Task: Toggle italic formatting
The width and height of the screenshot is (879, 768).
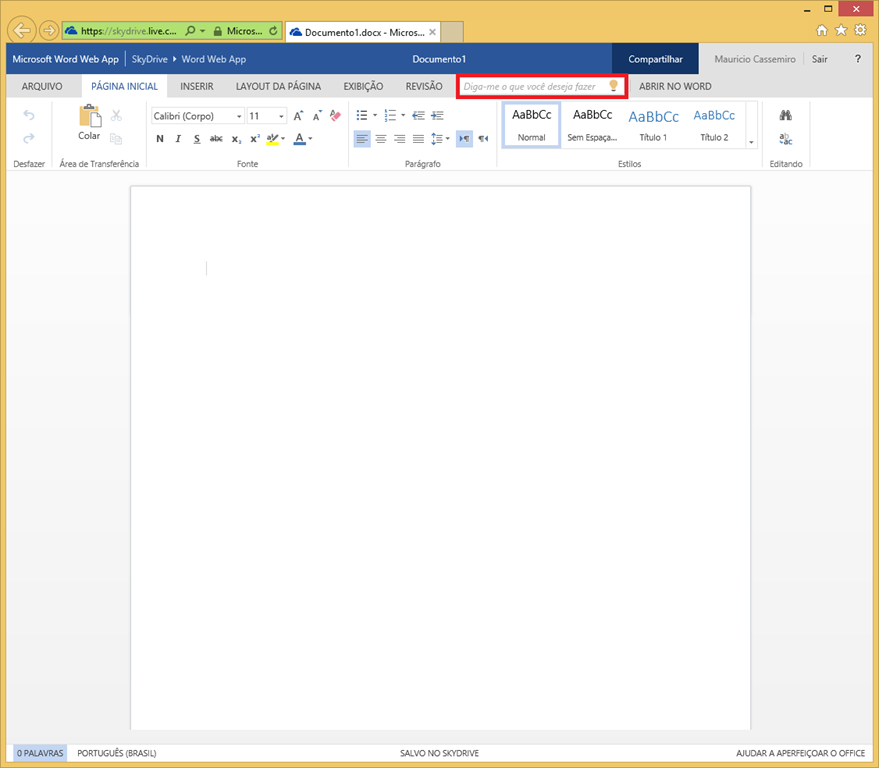Action: point(178,139)
